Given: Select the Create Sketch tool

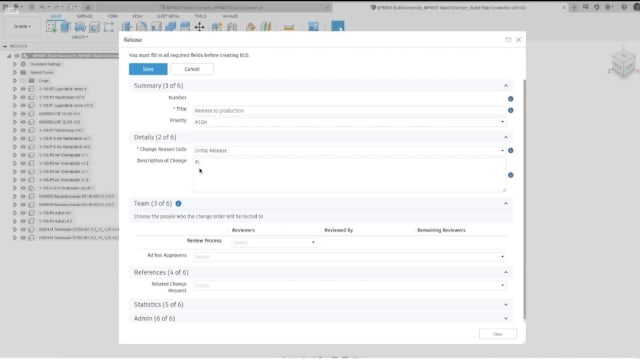Looking at the screenshot, I should click(x=51, y=27).
